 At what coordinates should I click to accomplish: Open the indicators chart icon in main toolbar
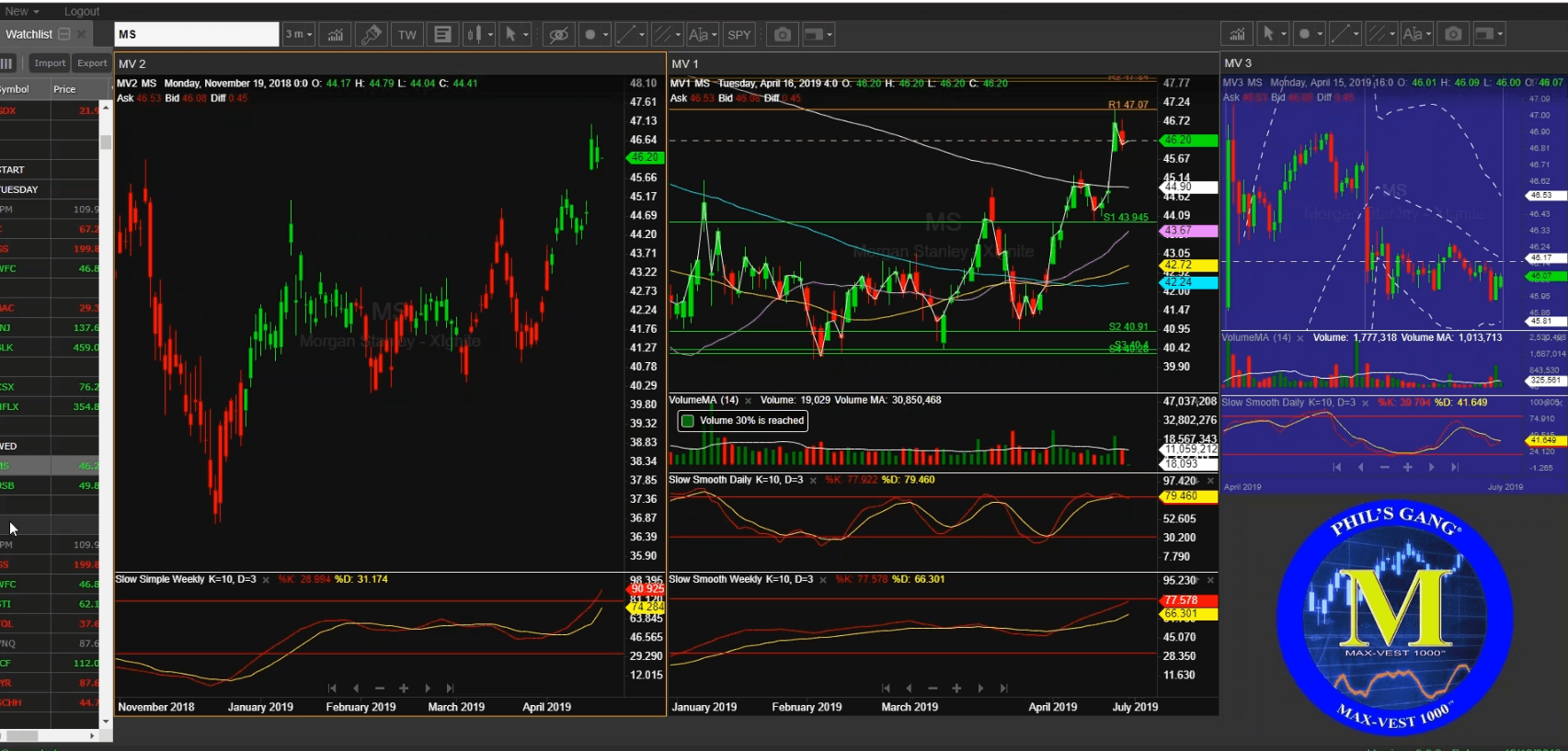(336, 35)
